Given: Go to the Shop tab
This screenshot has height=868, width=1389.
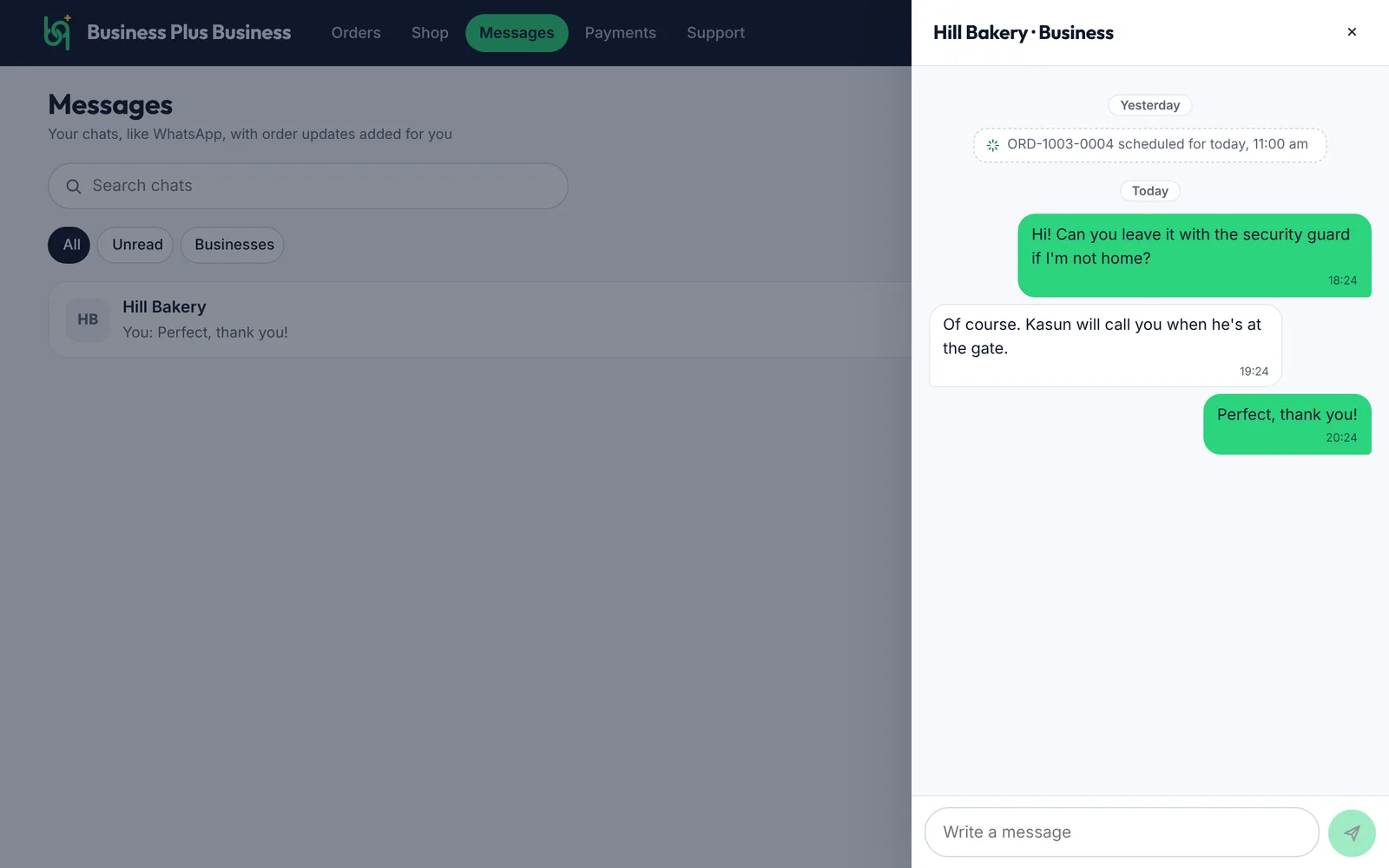Looking at the screenshot, I should pyautogui.click(x=430, y=33).
